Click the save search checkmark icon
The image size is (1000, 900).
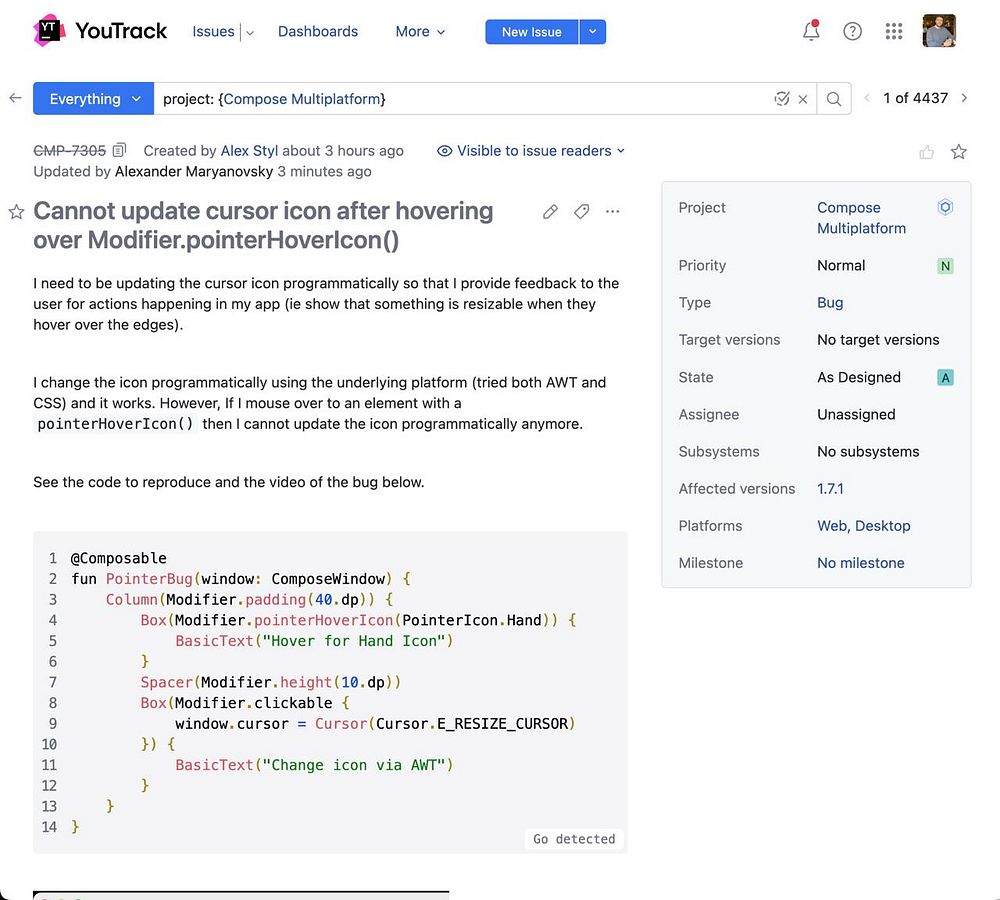tap(781, 99)
